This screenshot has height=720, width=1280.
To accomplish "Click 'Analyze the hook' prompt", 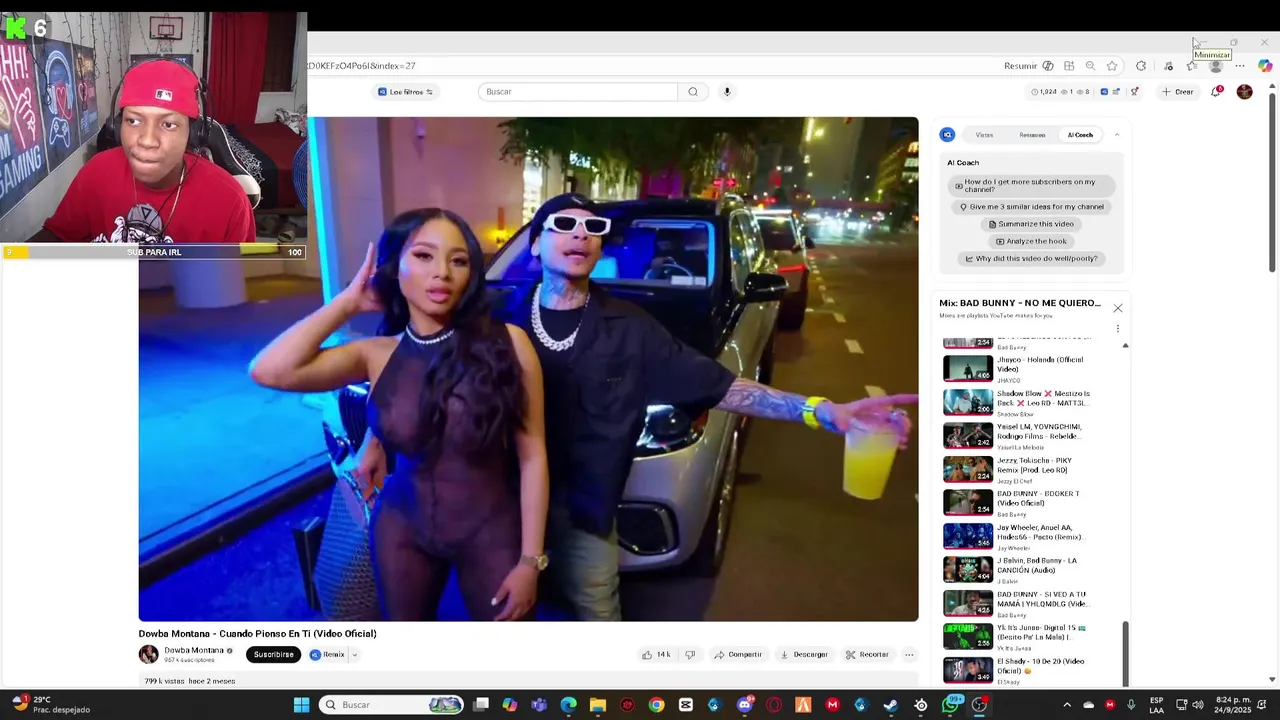I will pyautogui.click(x=1031, y=241).
